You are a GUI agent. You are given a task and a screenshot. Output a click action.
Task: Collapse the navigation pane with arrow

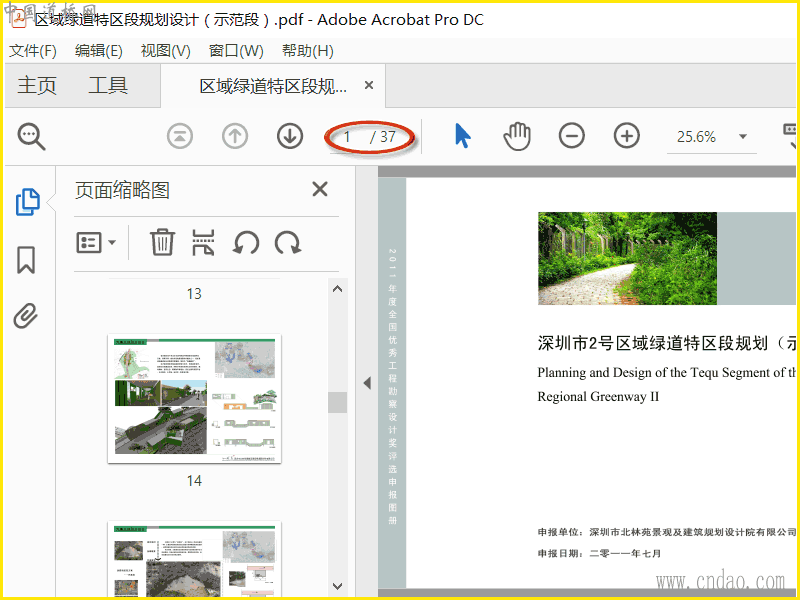[x=367, y=383]
